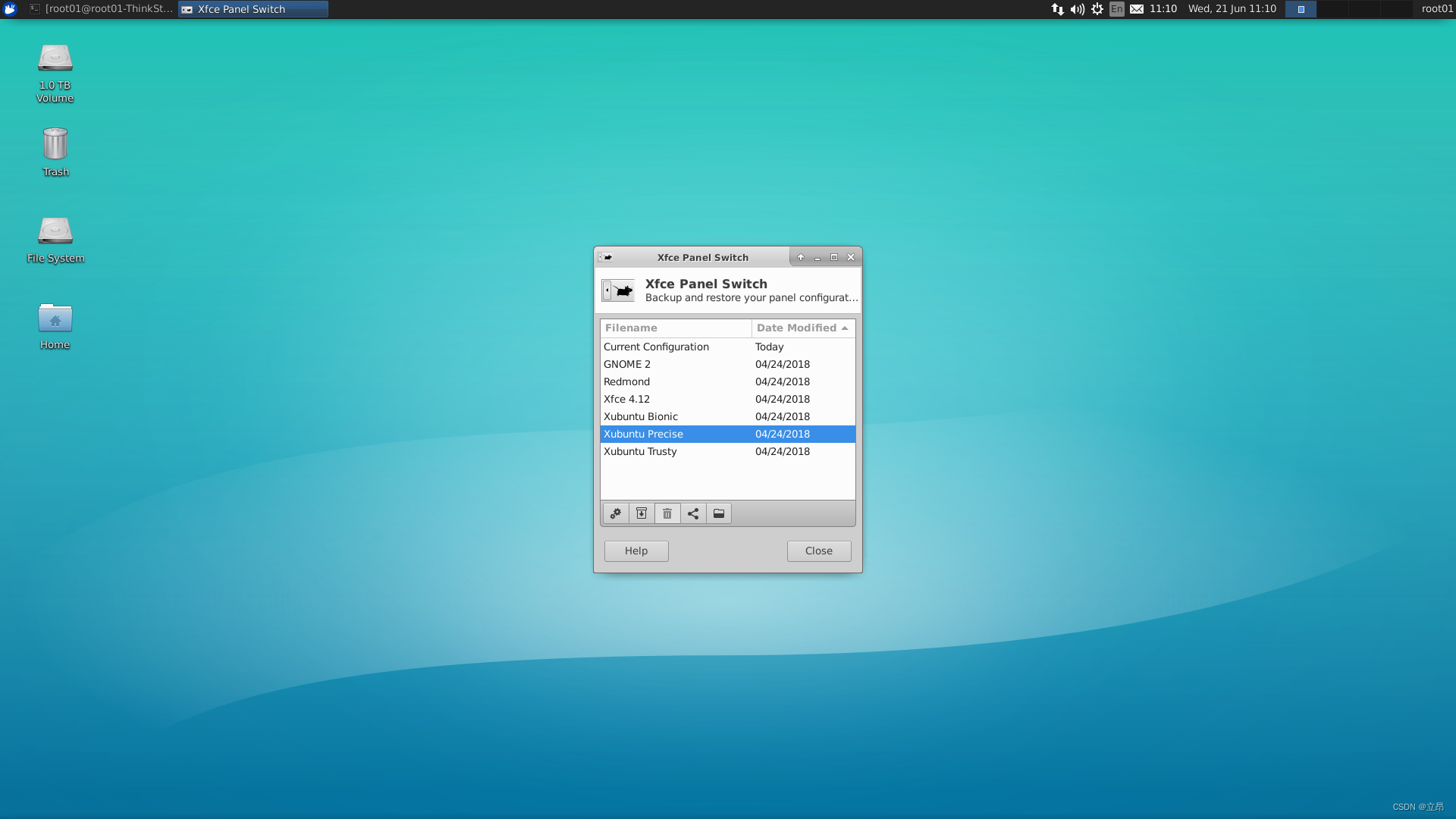This screenshot has width=1456, height=819.
Task: Select the Home folder desktop icon
Action: point(55,326)
